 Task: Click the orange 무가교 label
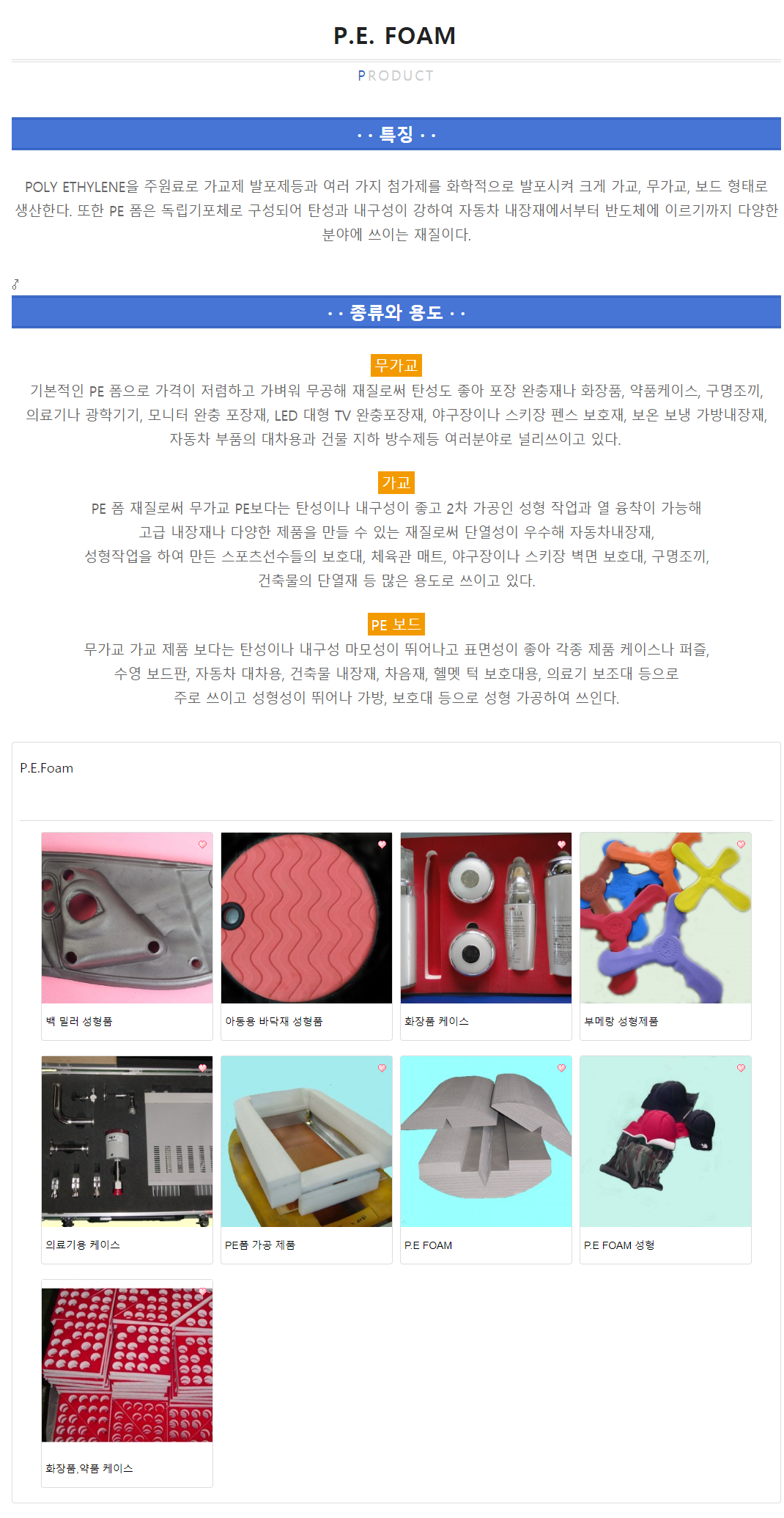point(396,365)
